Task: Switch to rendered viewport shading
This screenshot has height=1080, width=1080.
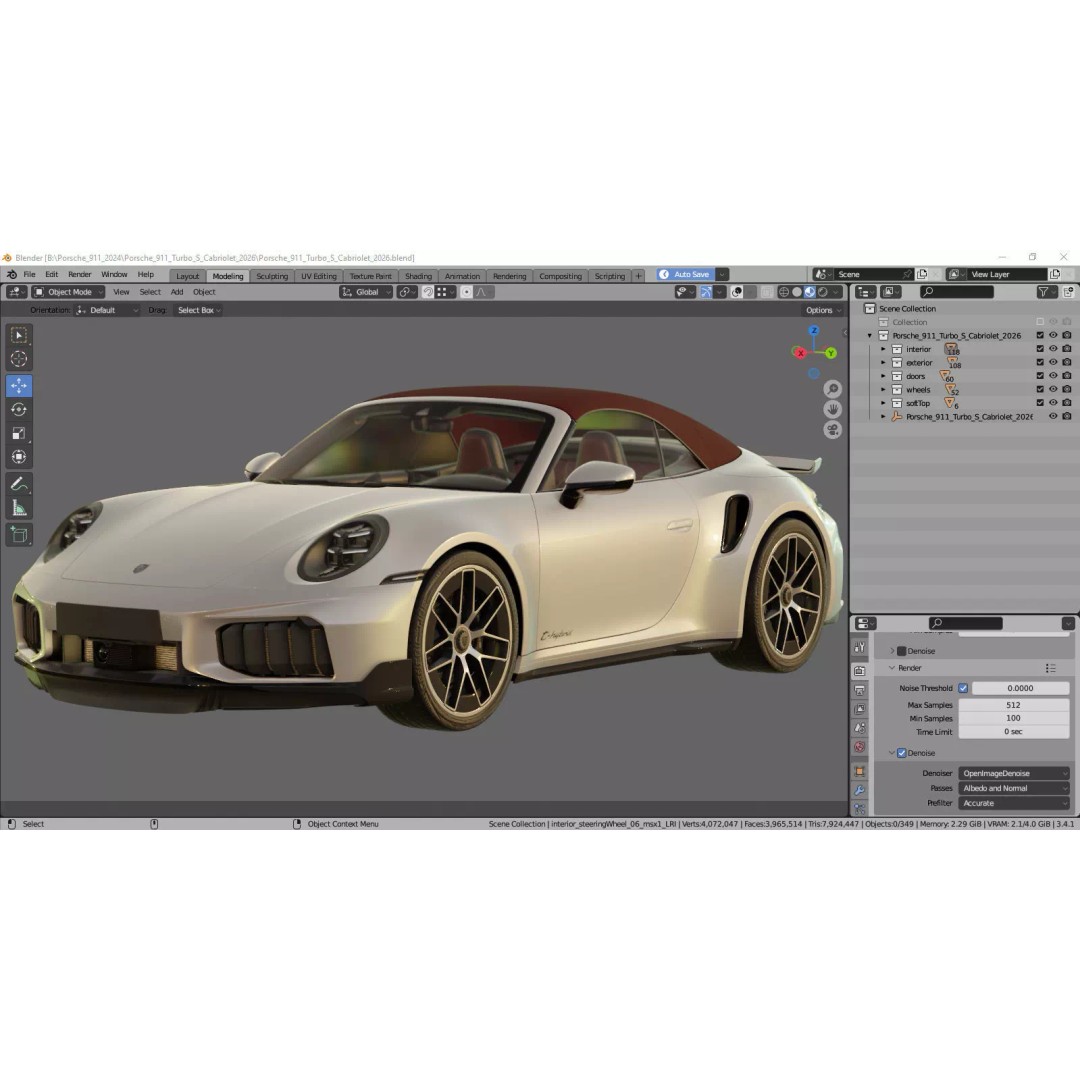Action: [823, 292]
